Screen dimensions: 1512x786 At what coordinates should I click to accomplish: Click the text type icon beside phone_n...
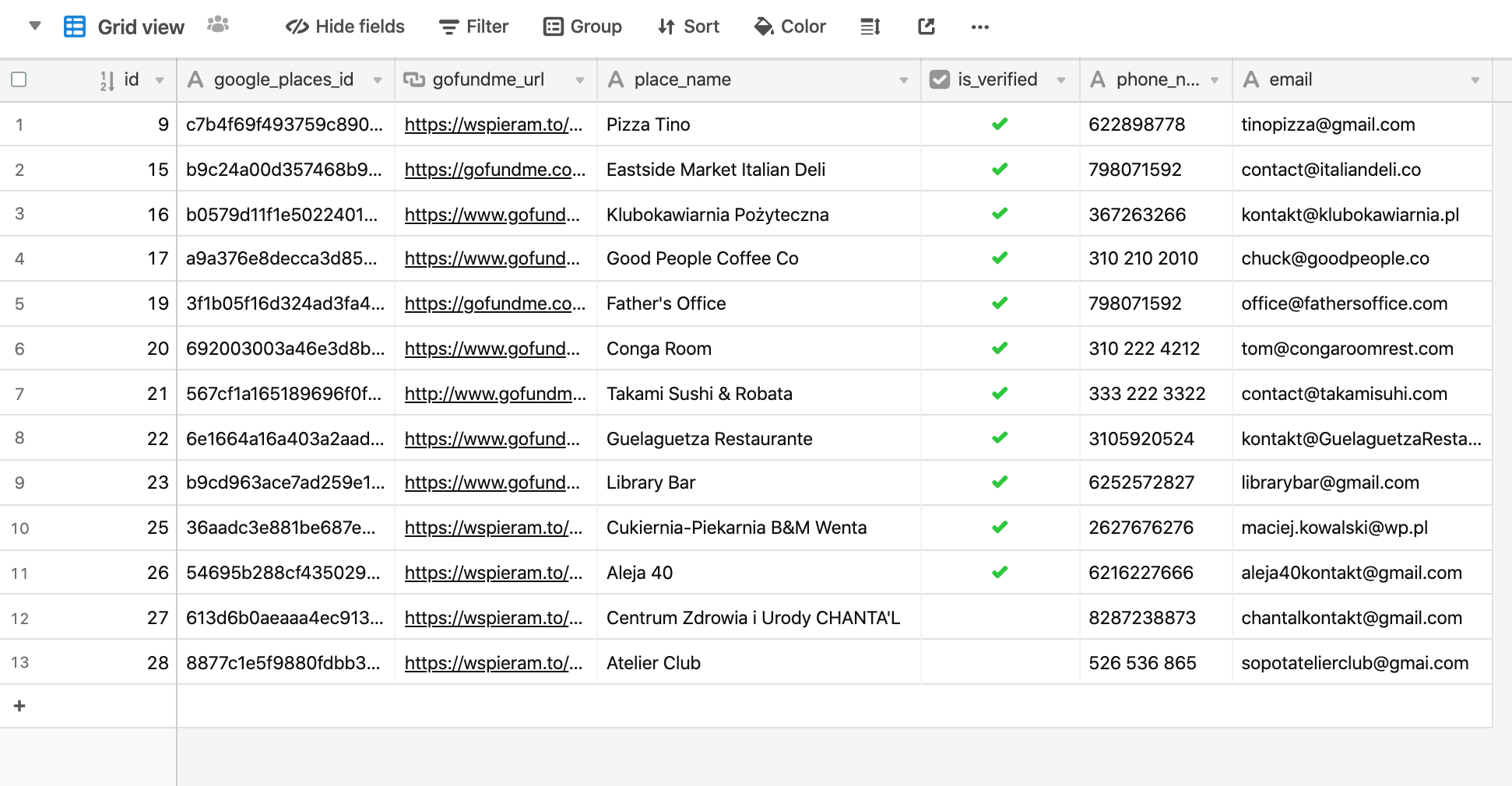1098,79
